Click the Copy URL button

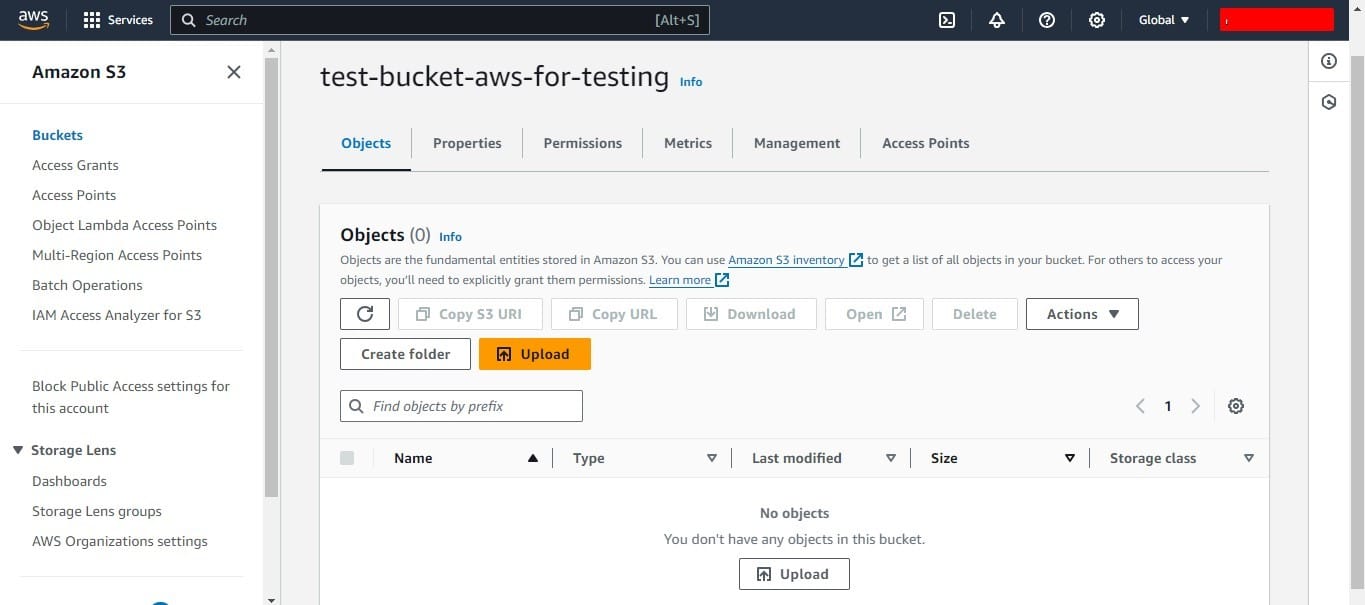[614, 314]
